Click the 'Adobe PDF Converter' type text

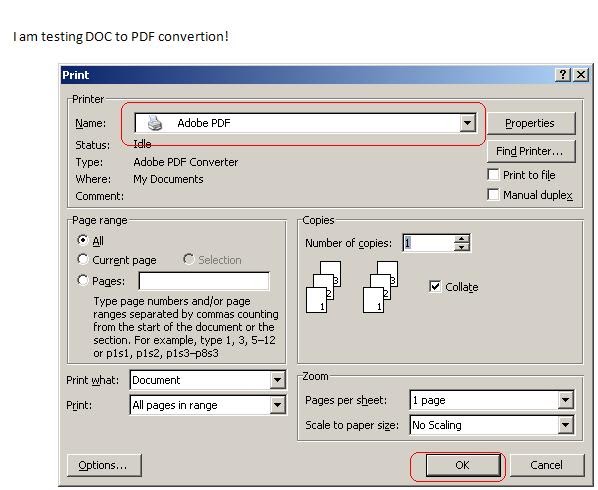click(x=186, y=162)
